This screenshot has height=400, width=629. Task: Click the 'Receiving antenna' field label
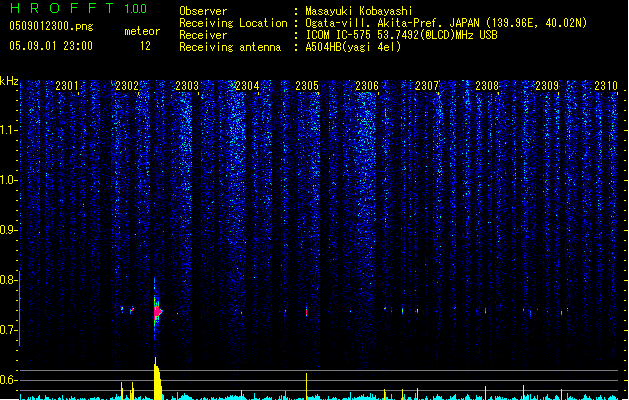[x=230, y=47]
